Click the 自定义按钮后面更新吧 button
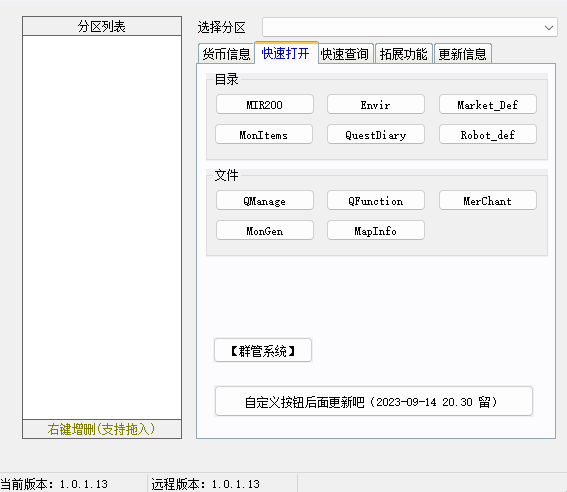 pos(374,402)
